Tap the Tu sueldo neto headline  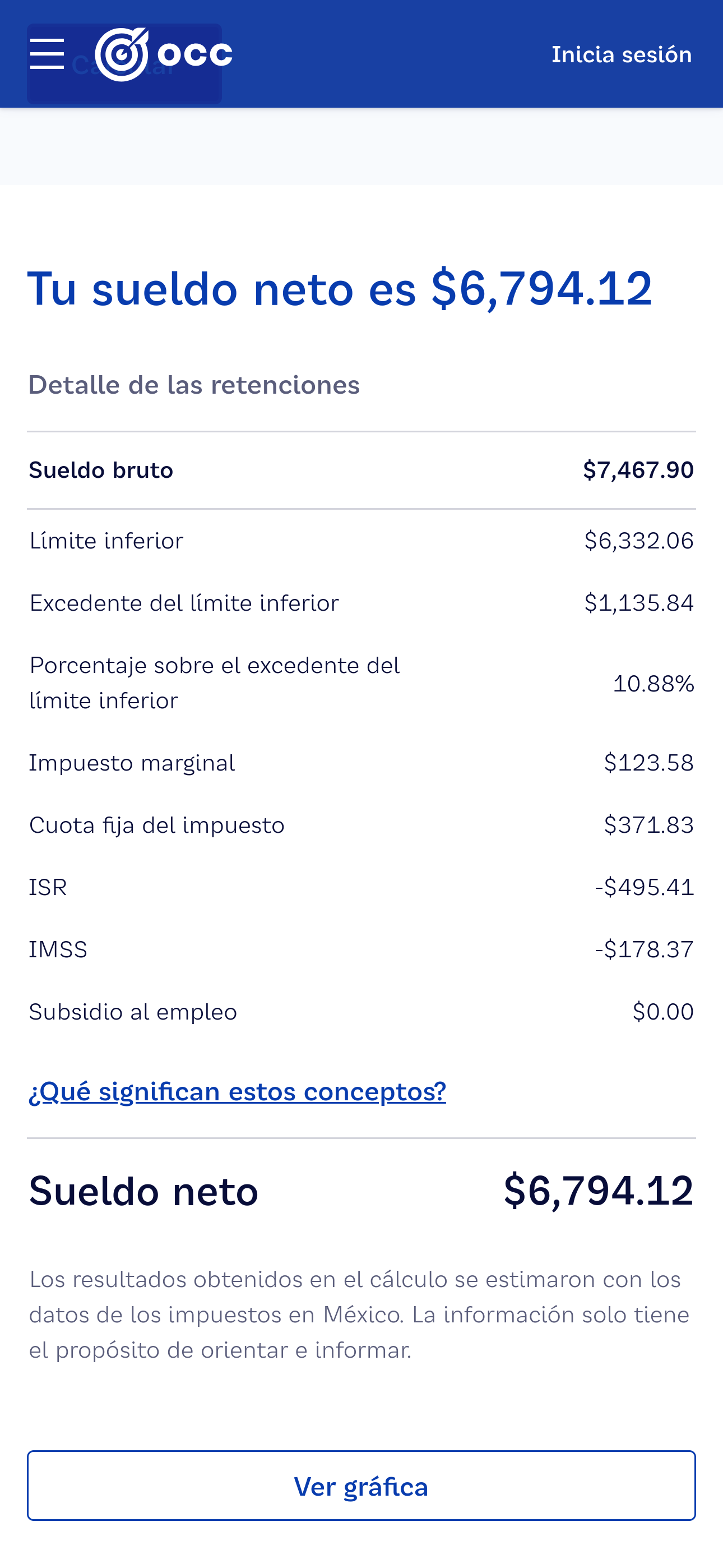340,288
